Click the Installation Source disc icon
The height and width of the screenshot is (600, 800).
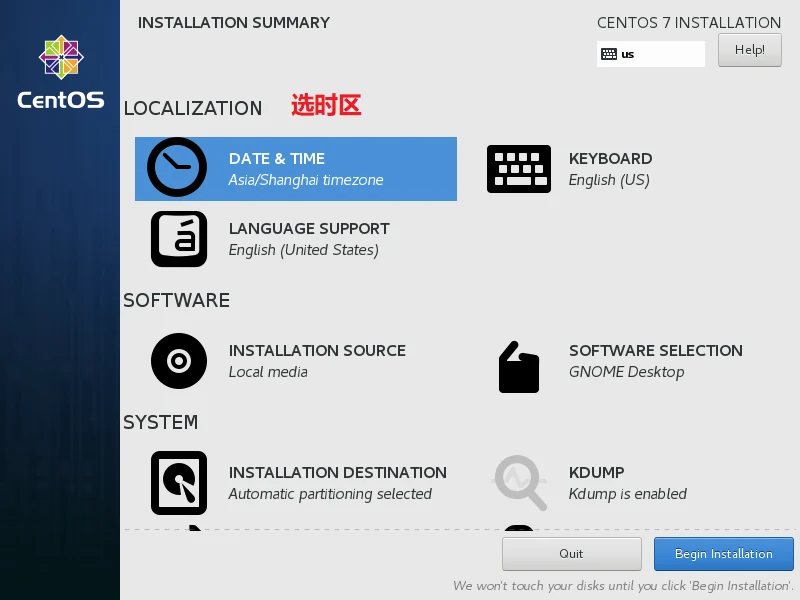[179, 361]
